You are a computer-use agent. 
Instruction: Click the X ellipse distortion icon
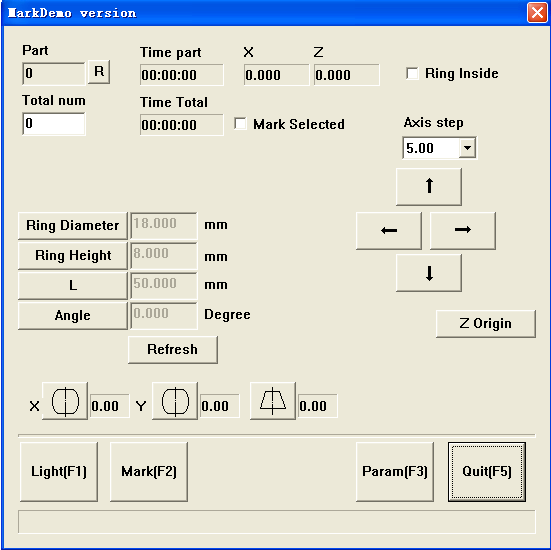click(x=65, y=401)
